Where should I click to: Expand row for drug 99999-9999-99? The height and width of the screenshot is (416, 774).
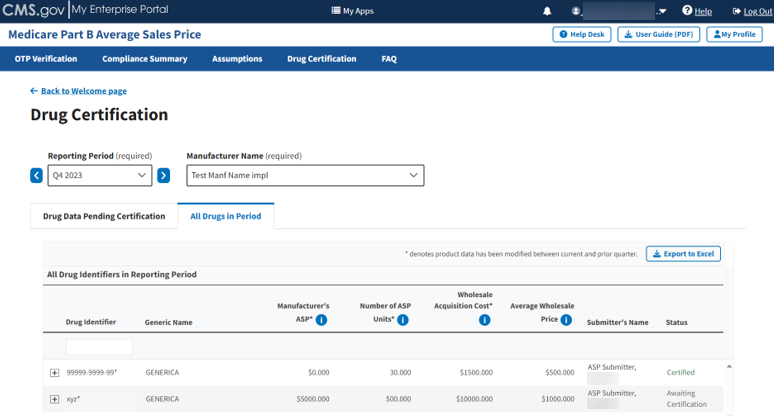pos(55,373)
